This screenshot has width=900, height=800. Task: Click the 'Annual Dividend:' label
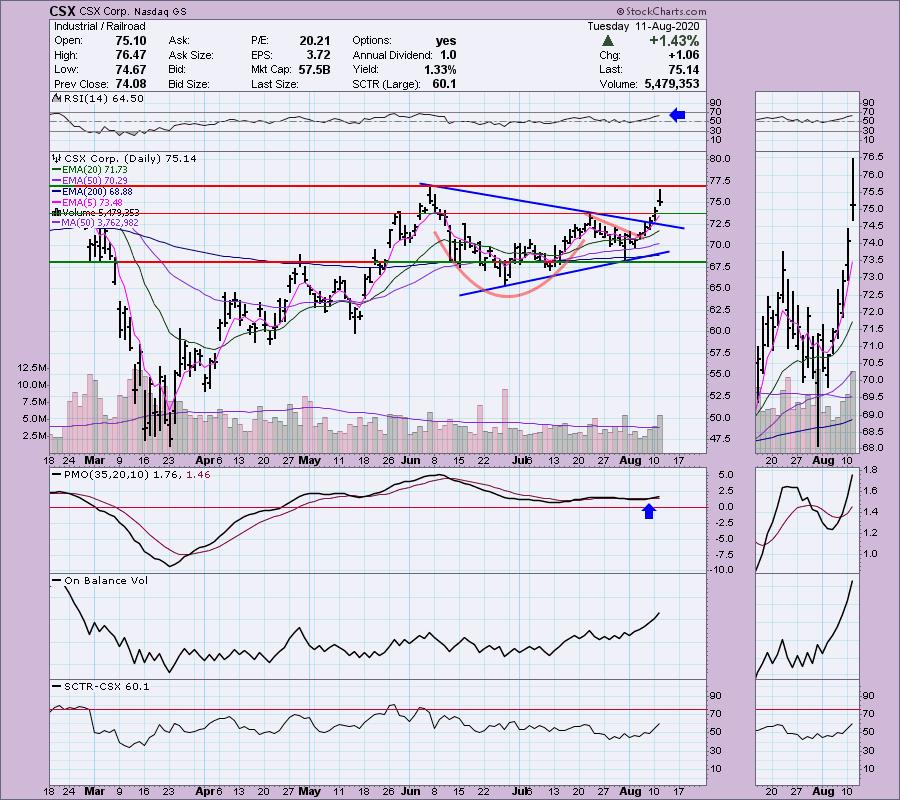click(x=393, y=55)
